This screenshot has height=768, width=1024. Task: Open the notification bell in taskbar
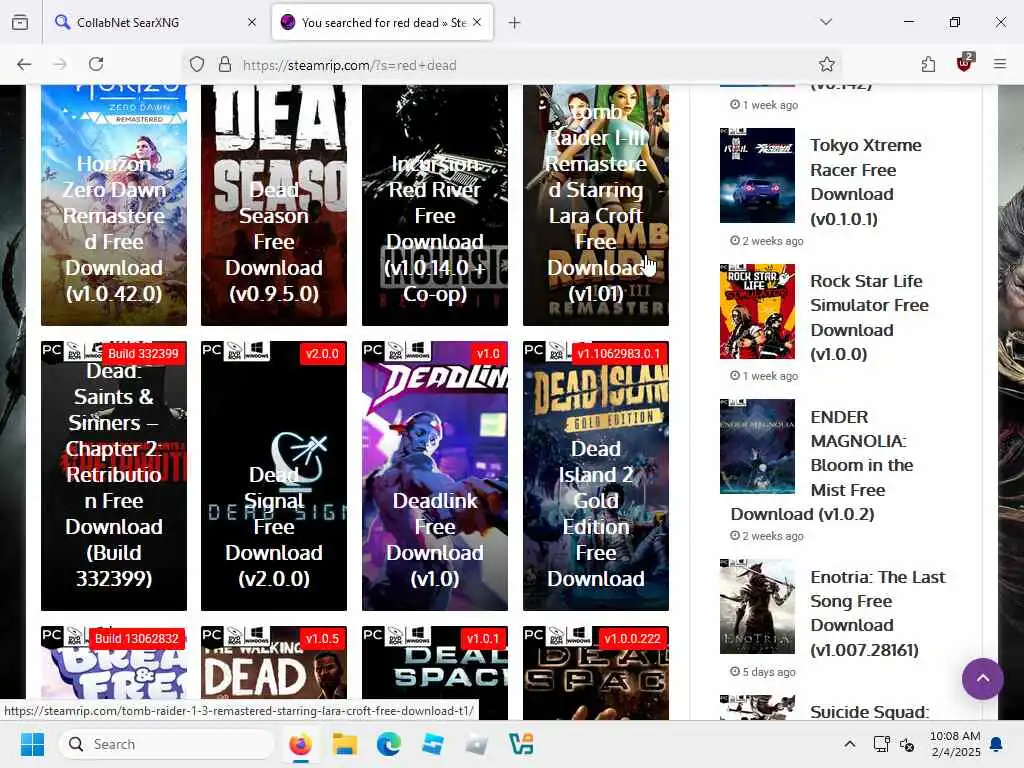coord(997,744)
